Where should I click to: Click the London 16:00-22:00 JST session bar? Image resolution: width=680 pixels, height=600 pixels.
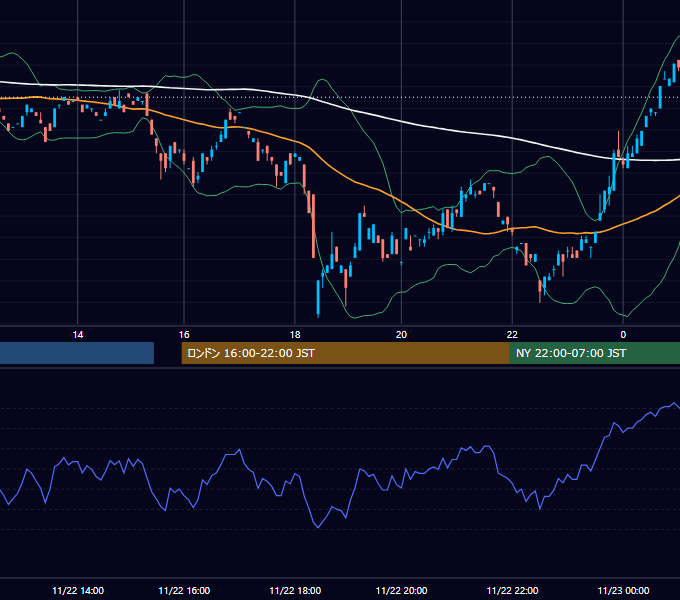point(345,353)
